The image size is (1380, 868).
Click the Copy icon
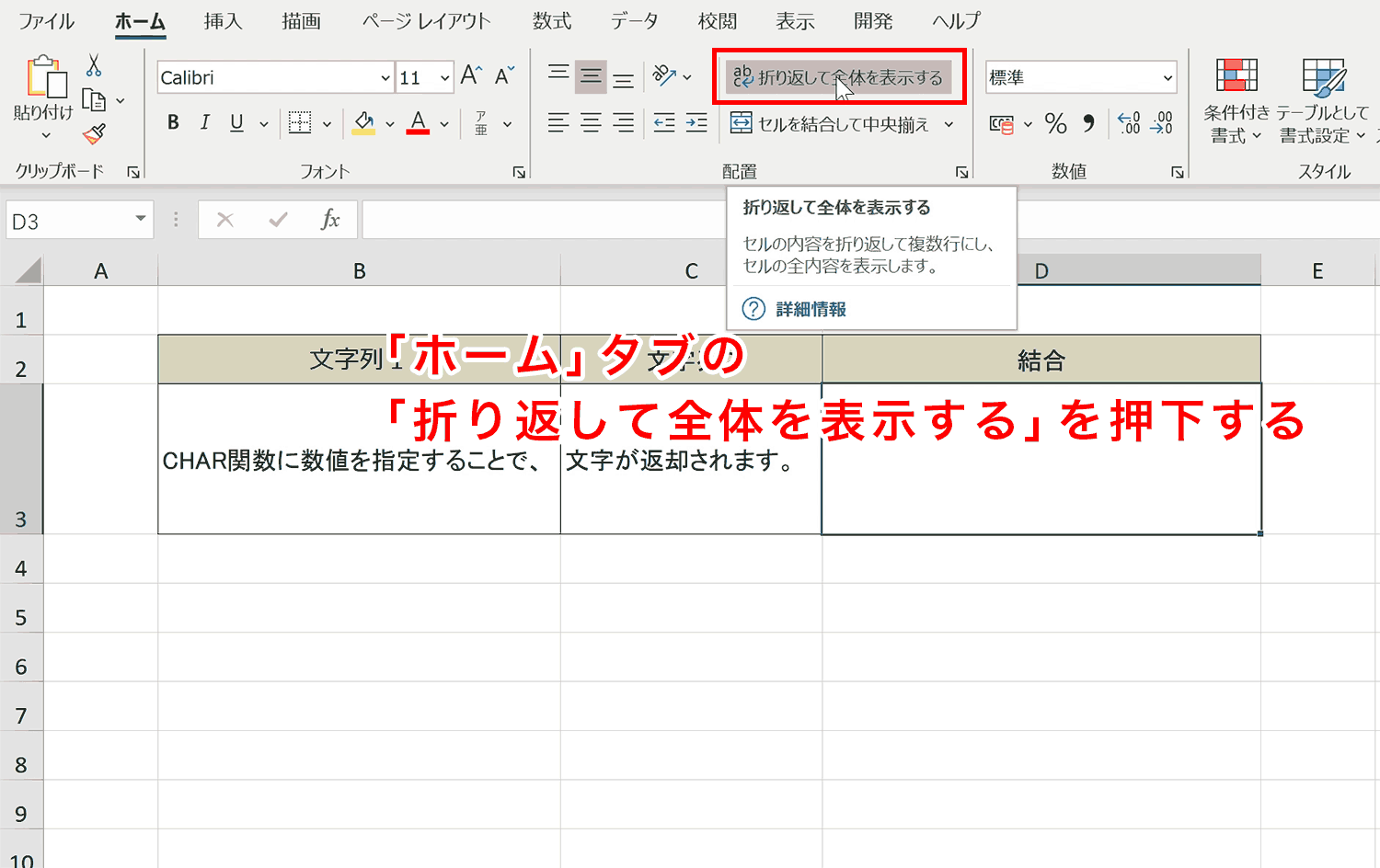[x=94, y=99]
